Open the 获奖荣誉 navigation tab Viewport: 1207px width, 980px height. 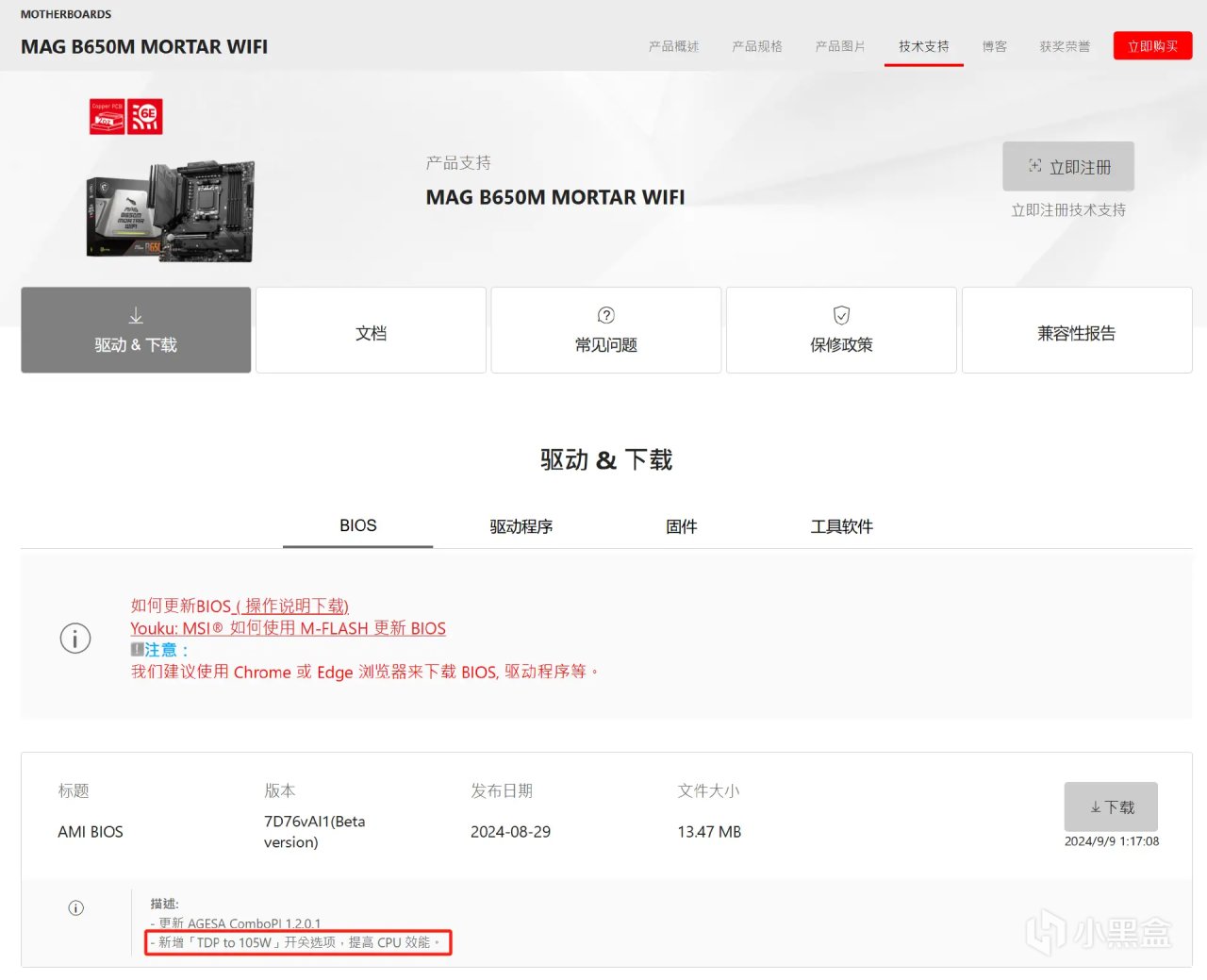(1065, 46)
